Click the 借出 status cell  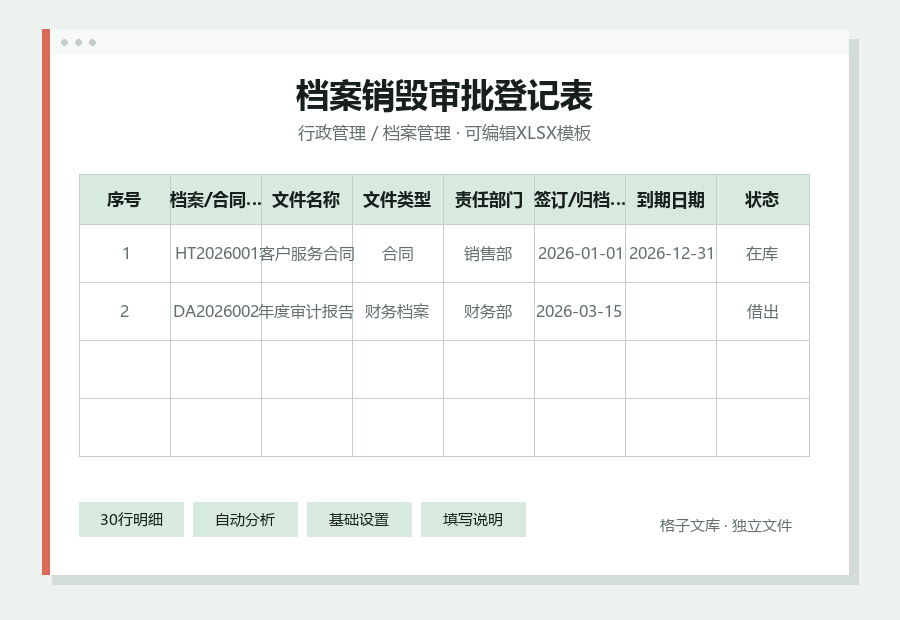762,312
